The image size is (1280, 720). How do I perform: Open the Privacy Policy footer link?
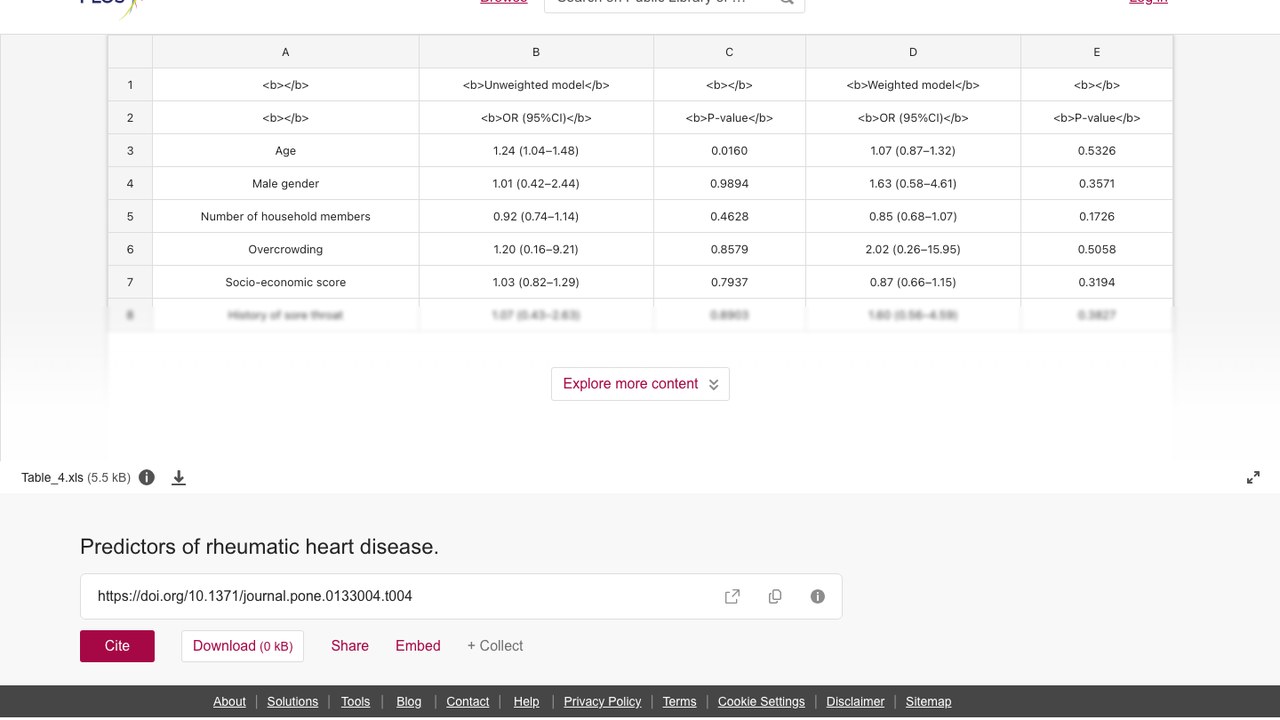(602, 701)
